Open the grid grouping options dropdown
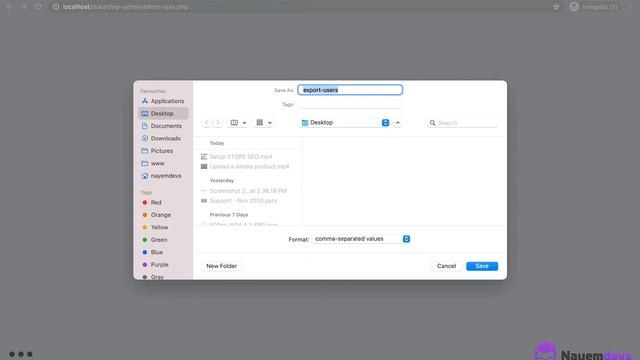Viewport: 640px width, 360px height. click(264, 122)
